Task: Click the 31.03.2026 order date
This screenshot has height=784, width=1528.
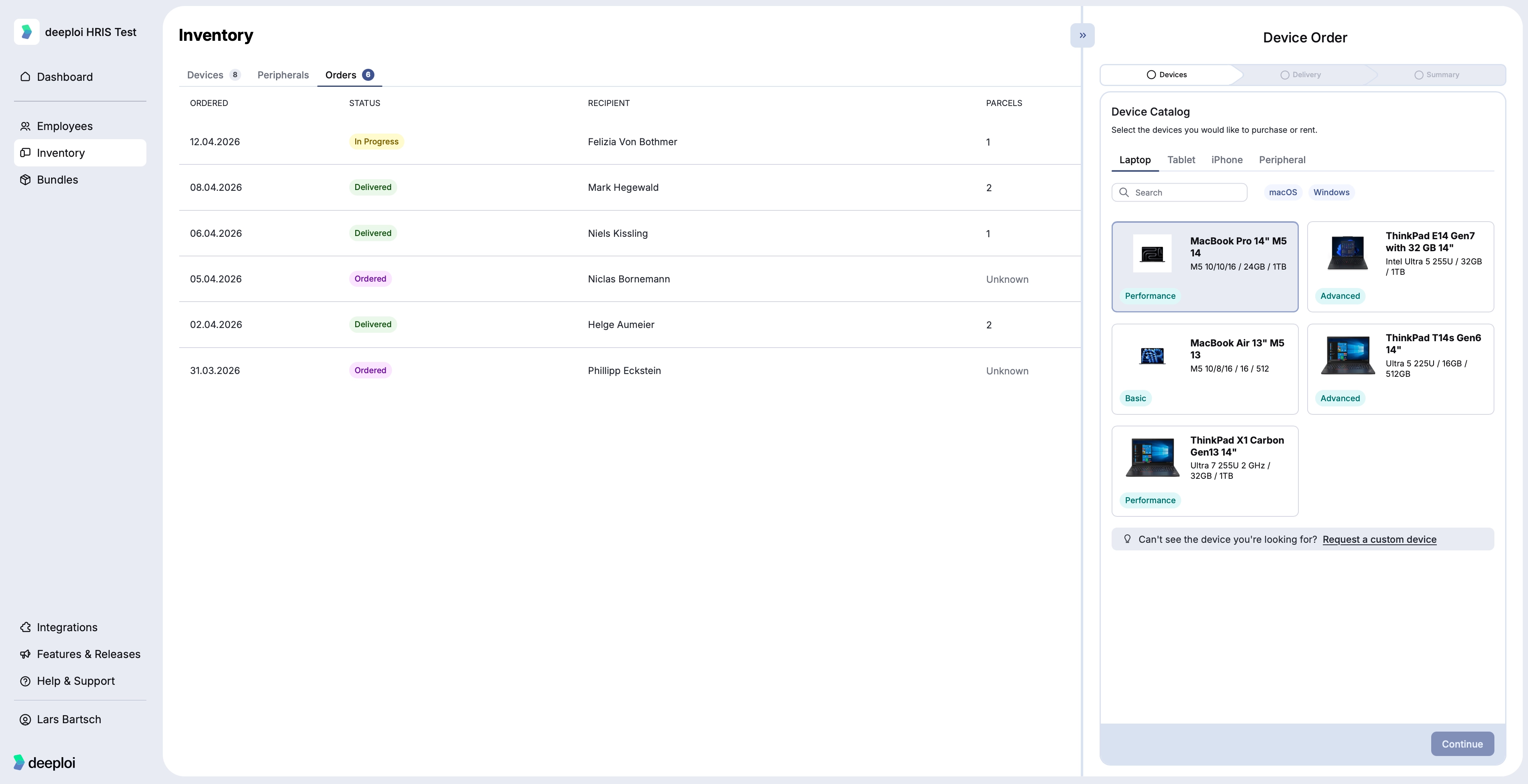Action: click(x=215, y=371)
